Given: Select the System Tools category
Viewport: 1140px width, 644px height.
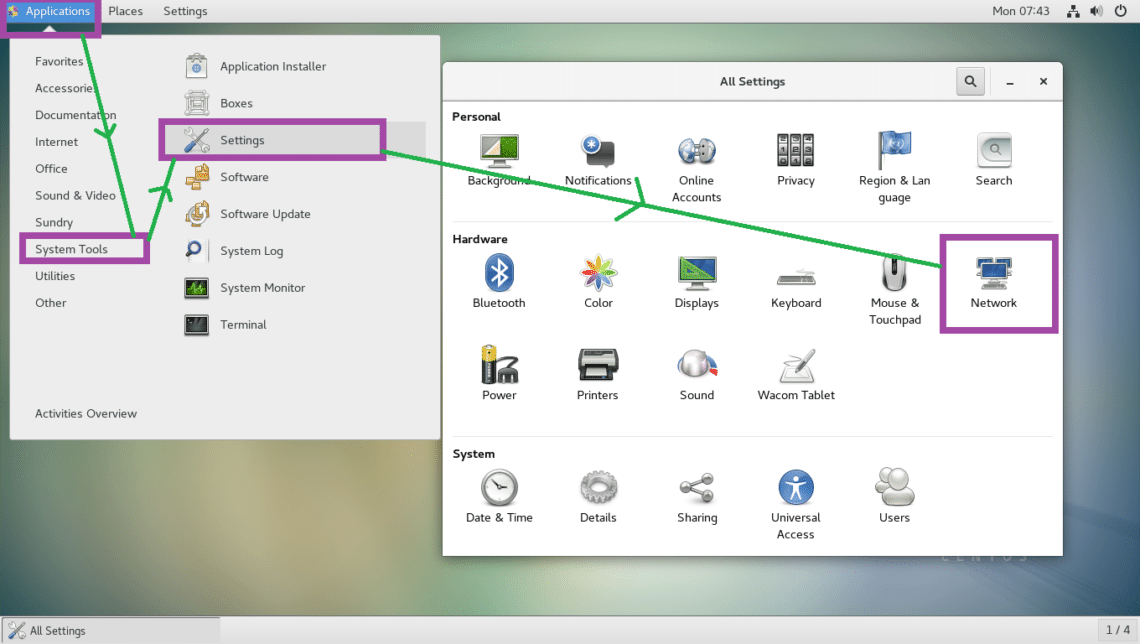Looking at the screenshot, I should pyautogui.click(x=72, y=249).
